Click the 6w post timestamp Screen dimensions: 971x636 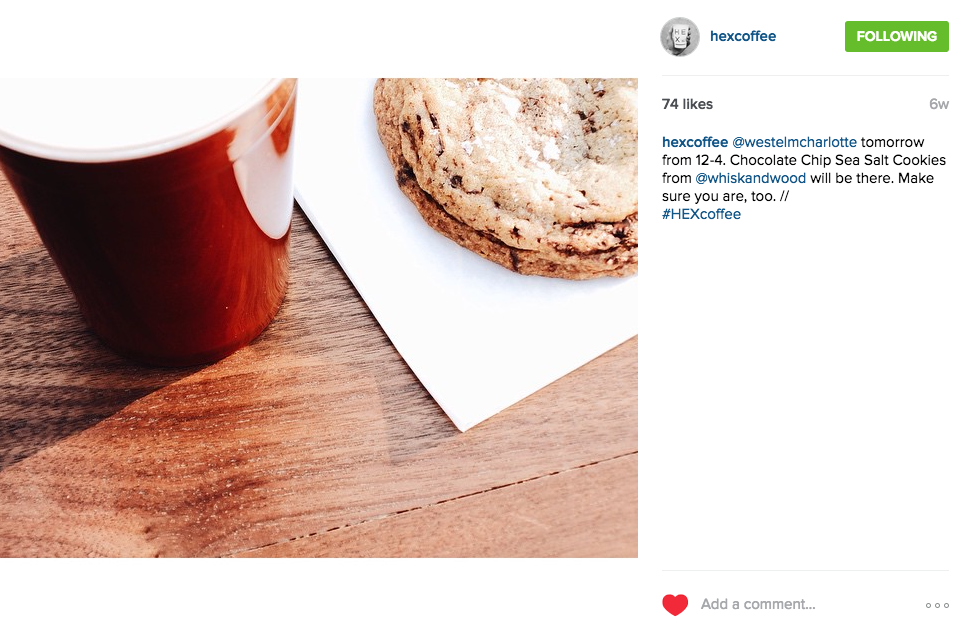(x=939, y=104)
